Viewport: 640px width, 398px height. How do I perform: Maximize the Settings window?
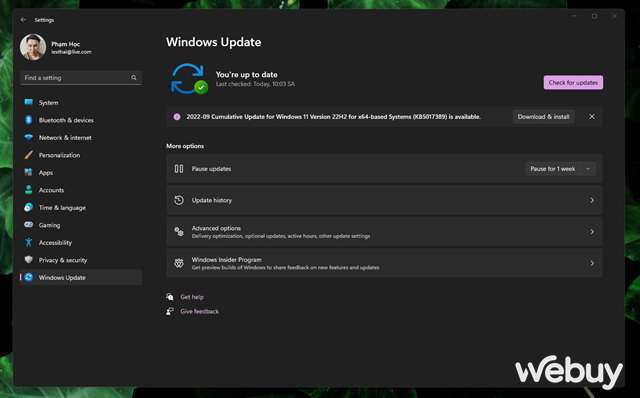[x=594, y=16]
